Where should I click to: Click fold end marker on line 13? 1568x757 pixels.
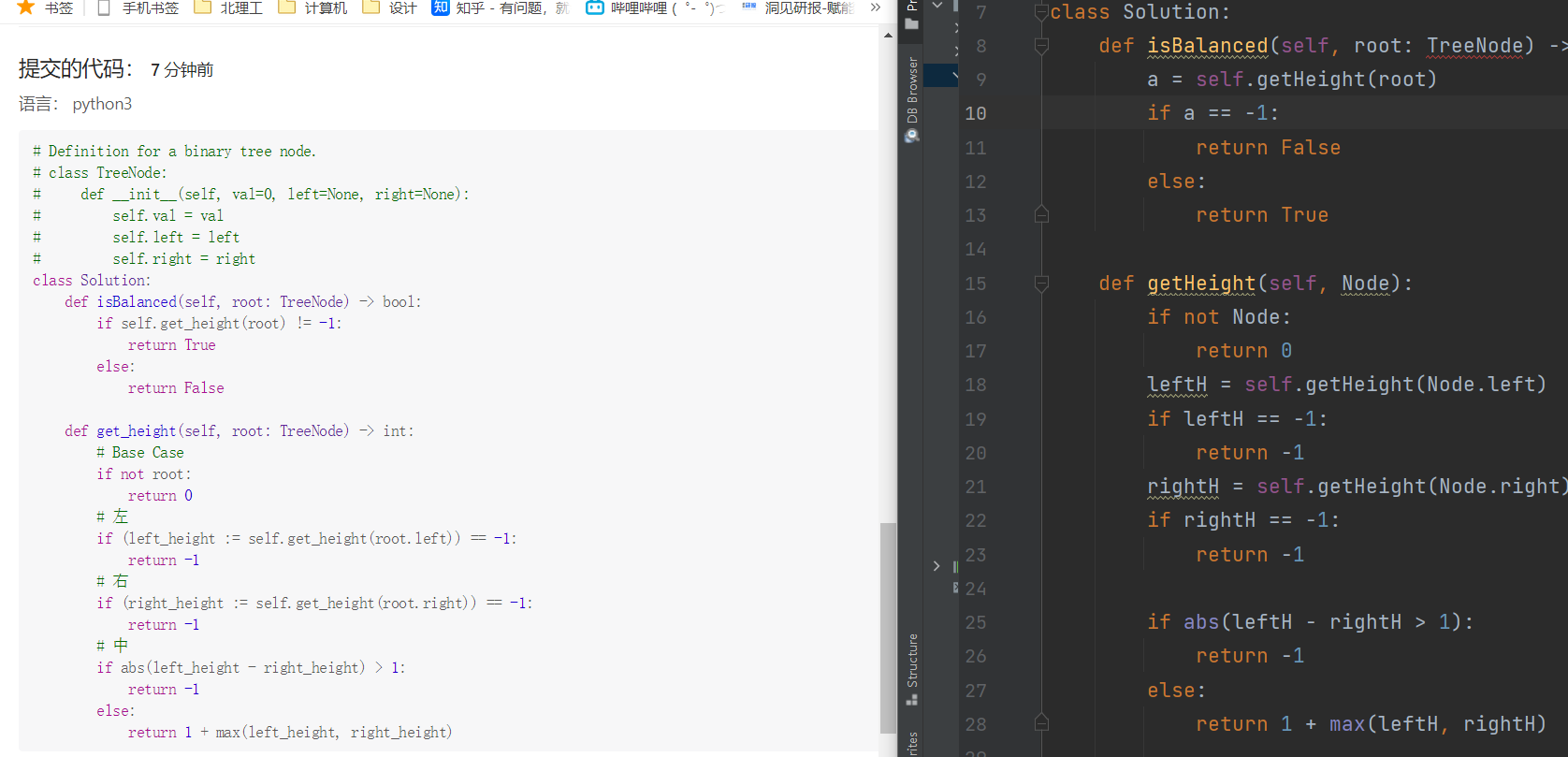(x=1041, y=215)
